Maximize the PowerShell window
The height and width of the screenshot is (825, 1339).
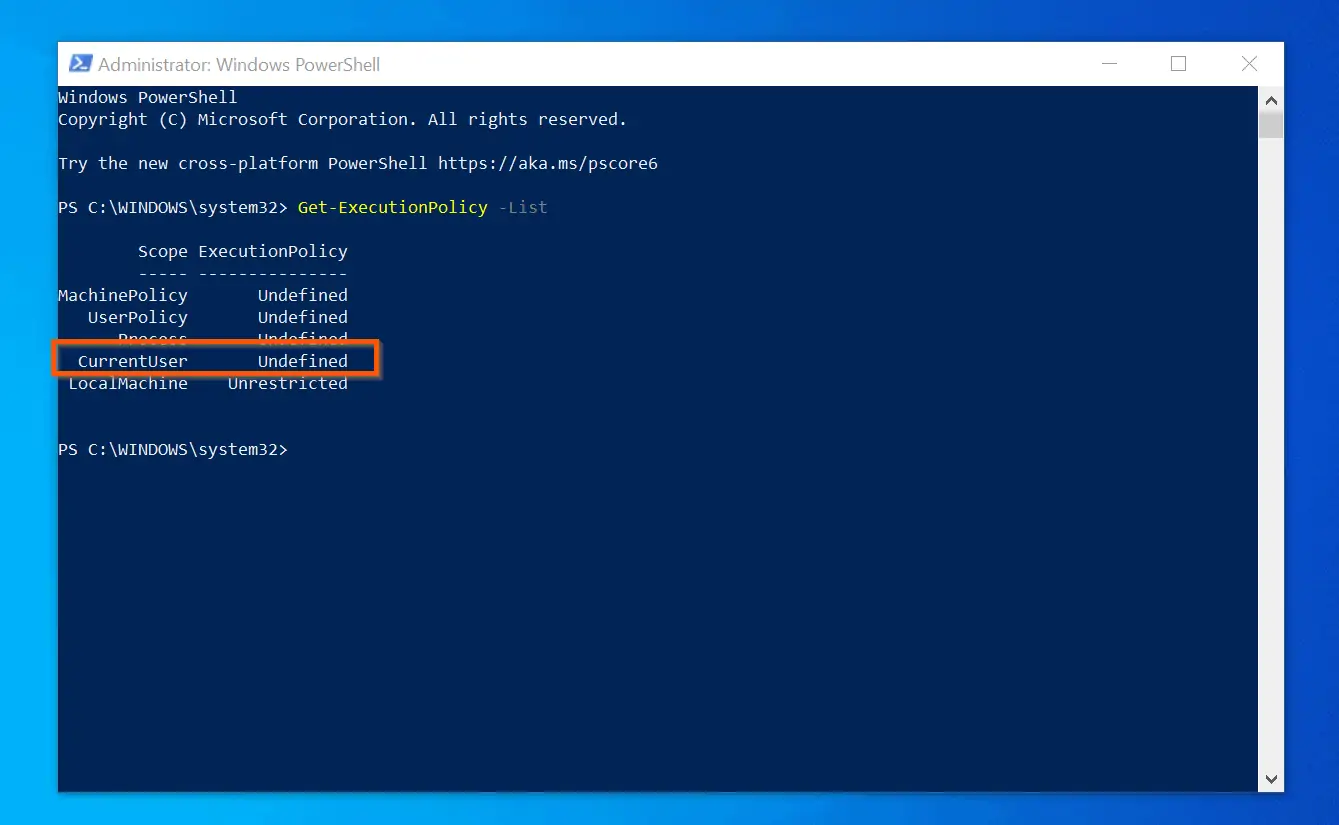1178,64
